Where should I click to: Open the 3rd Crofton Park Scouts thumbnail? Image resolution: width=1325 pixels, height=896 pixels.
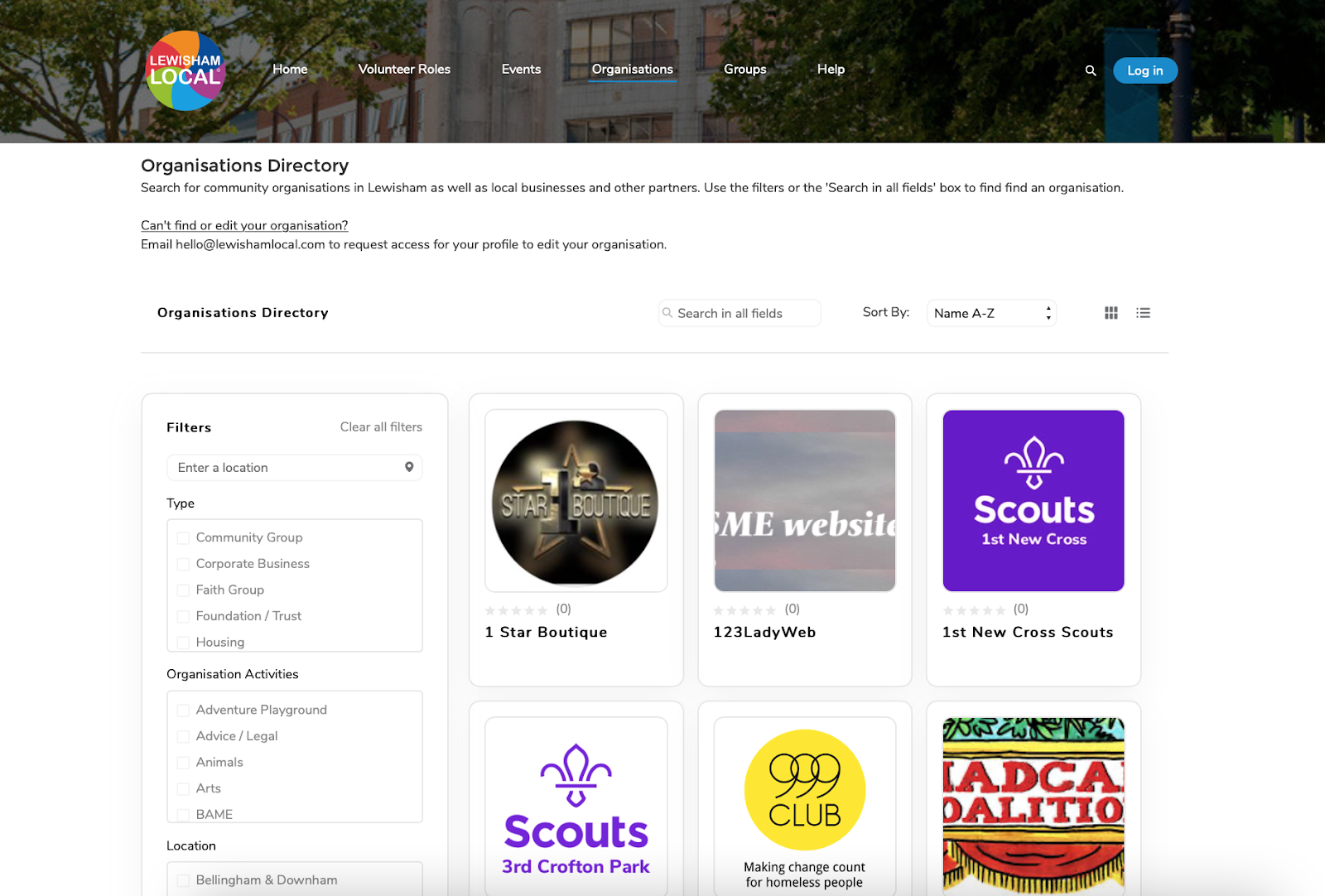(576, 807)
